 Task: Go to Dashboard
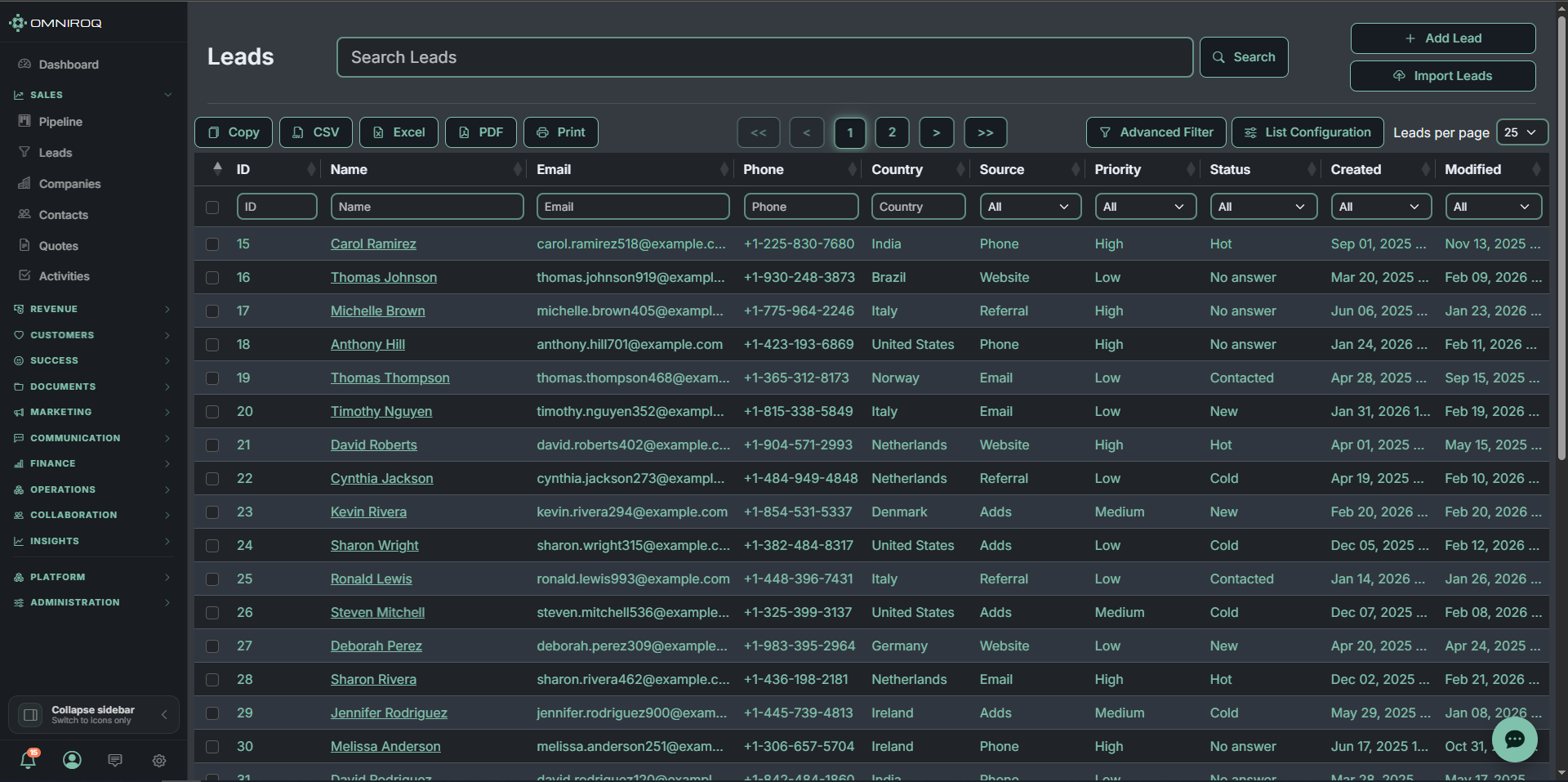[x=69, y=65]
